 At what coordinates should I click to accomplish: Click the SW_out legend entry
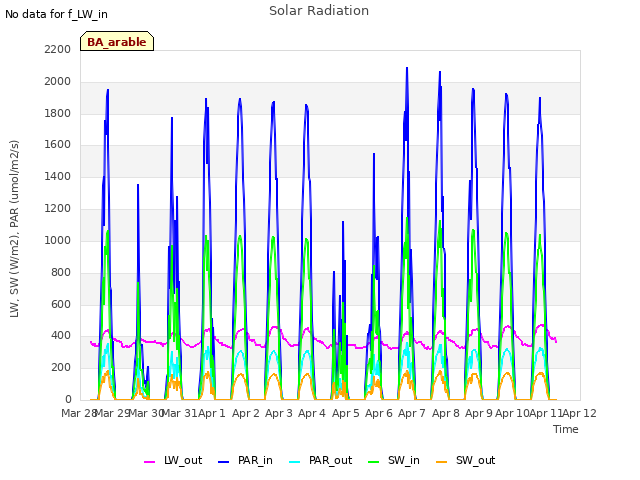pyautogui.click(x=466, y=460)
